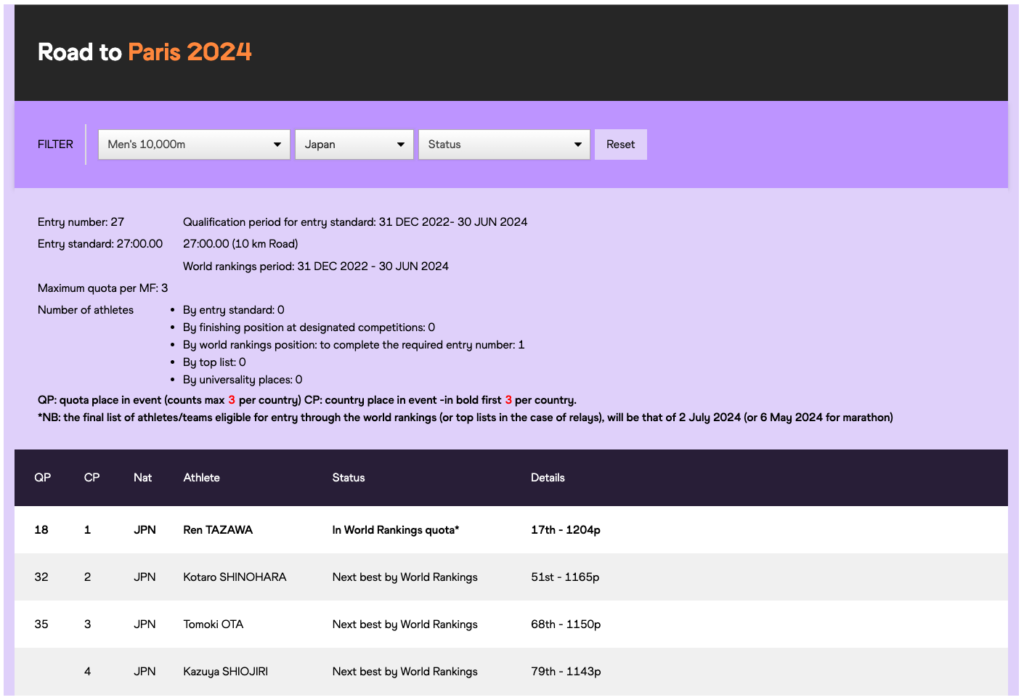Click Kotaro SHINOHARA's 51st - 1165p details
The width and height of the screenshot is (1024, 700).
pyautogui.click(x=566, y=577)
